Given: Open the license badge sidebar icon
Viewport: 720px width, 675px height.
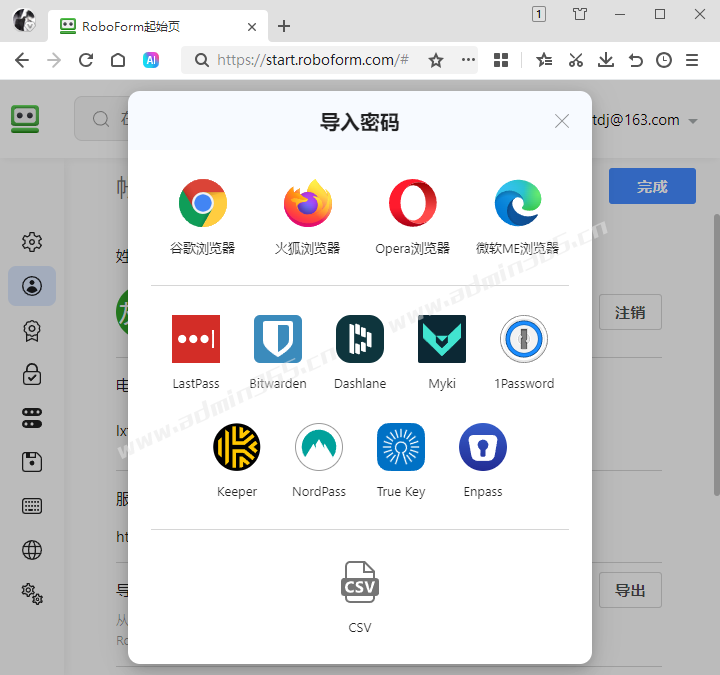Looking at the screenshot, I should point(32,330).
